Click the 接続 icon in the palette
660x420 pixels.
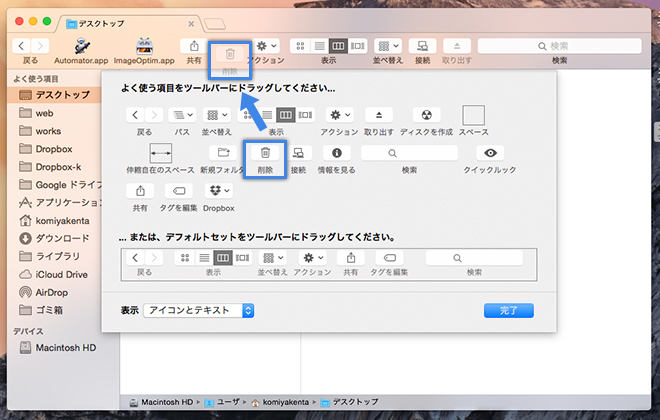pyautogui.click(x=298, y=153)
